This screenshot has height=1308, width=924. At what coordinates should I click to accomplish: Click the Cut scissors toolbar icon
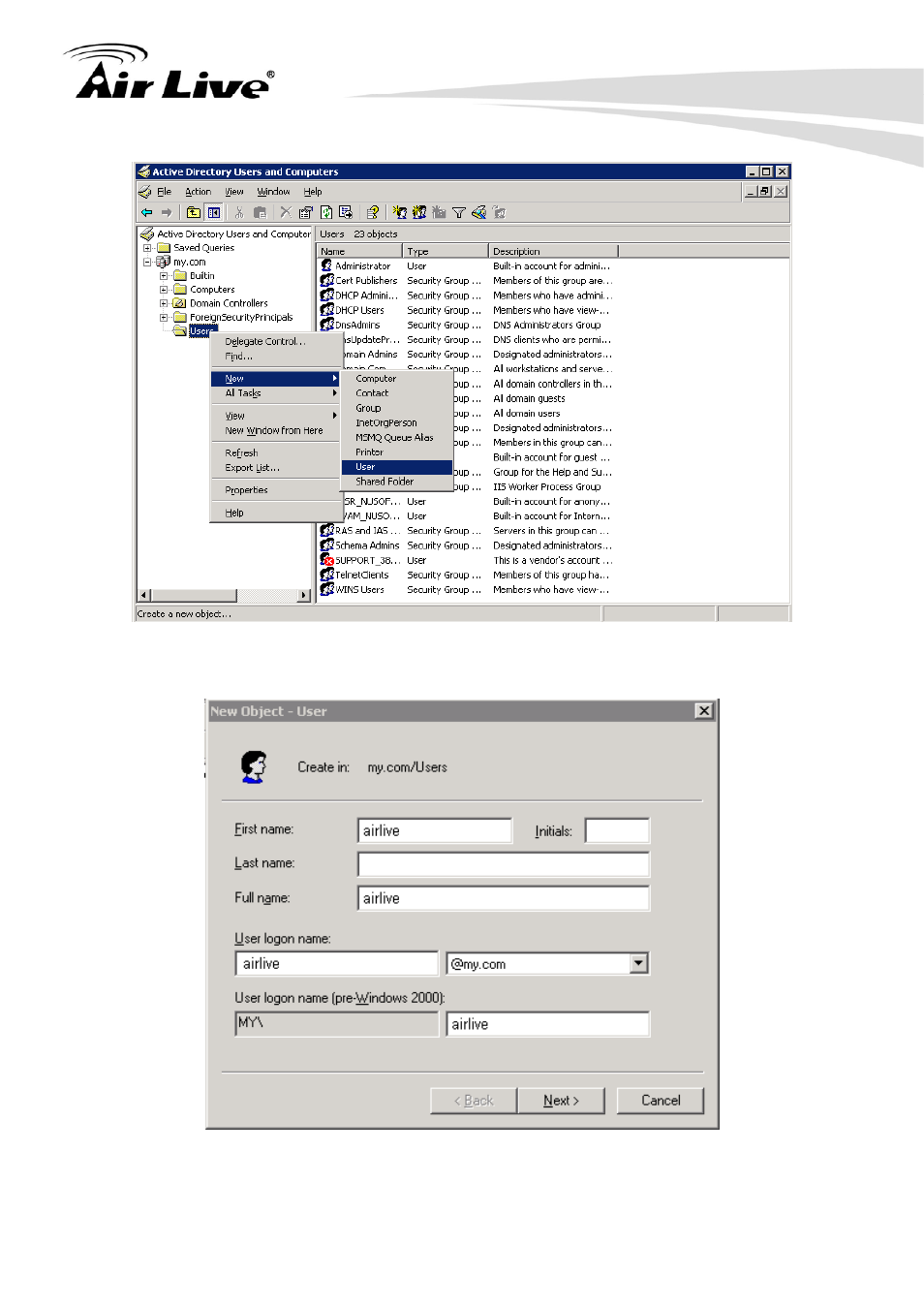click(x=239, y=212)
